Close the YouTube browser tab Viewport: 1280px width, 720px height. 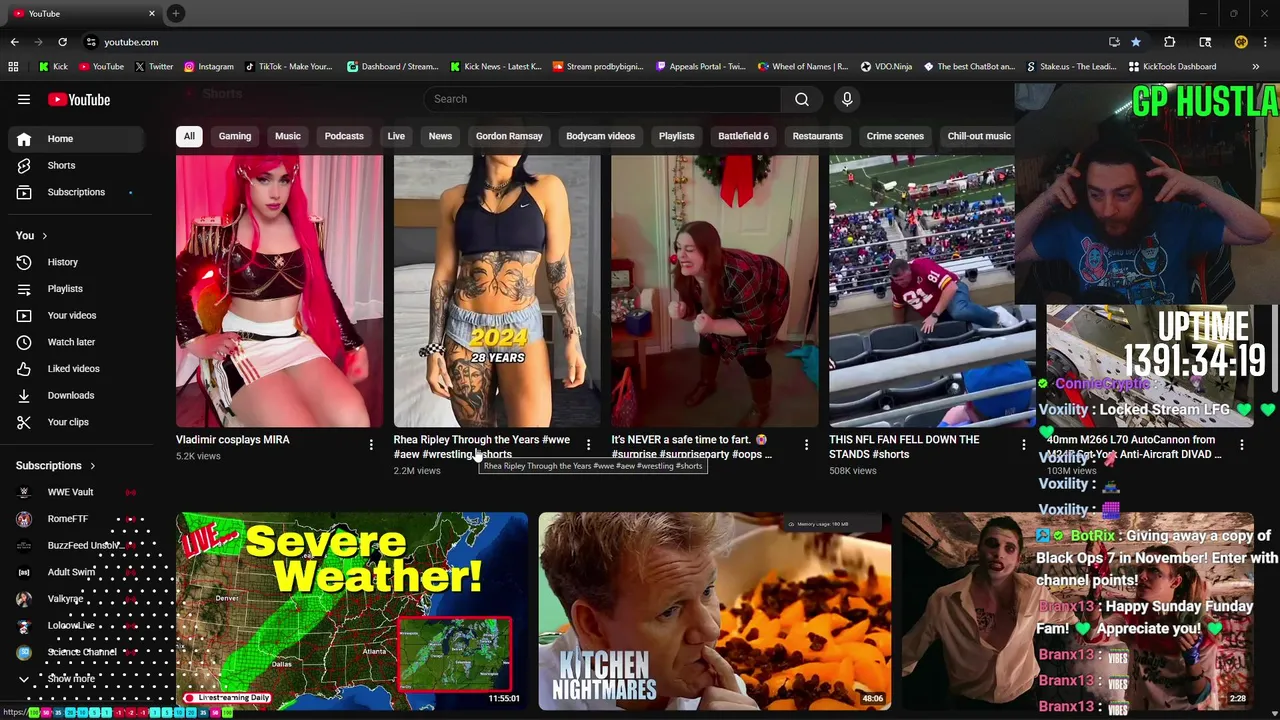pos(152,13)
